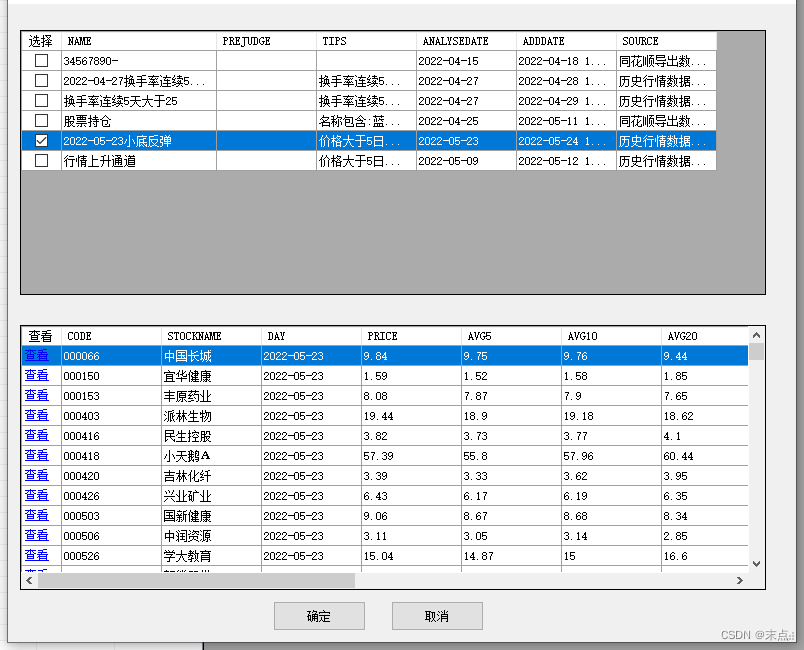Select stock name cell 国新健康
Screen dimensions: 804x650
(211, 516)
